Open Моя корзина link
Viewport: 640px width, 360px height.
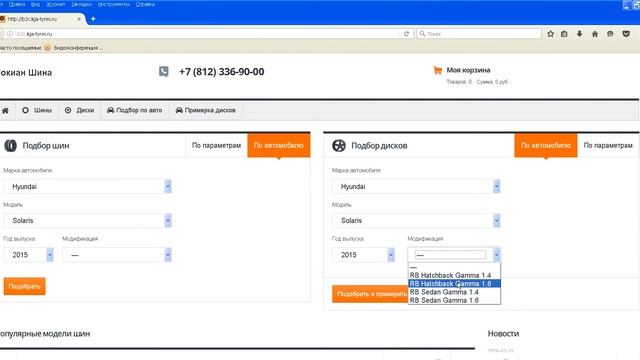pos(468,70)
